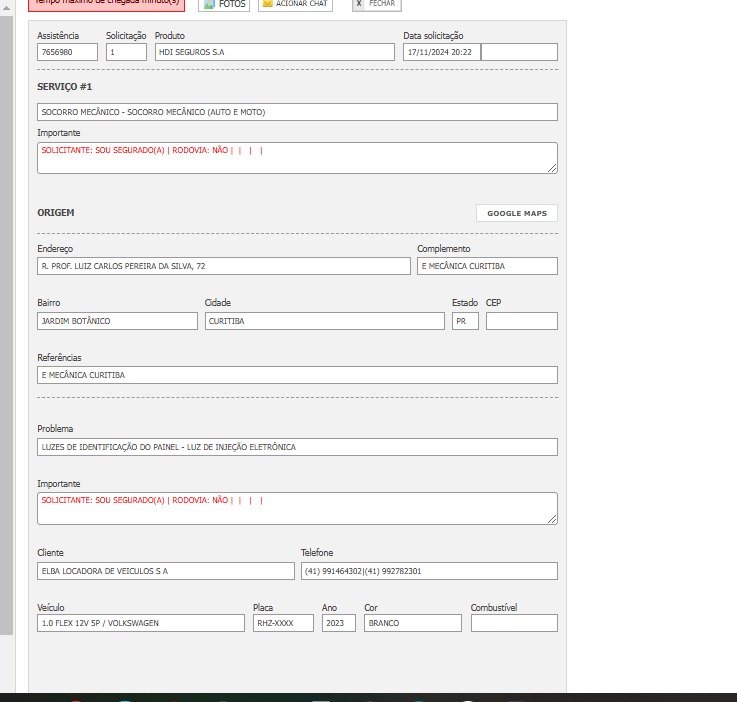Click the Cidade field CURITIBA
The width and height of the screenshot is (737, 702).
coord(324,321)
